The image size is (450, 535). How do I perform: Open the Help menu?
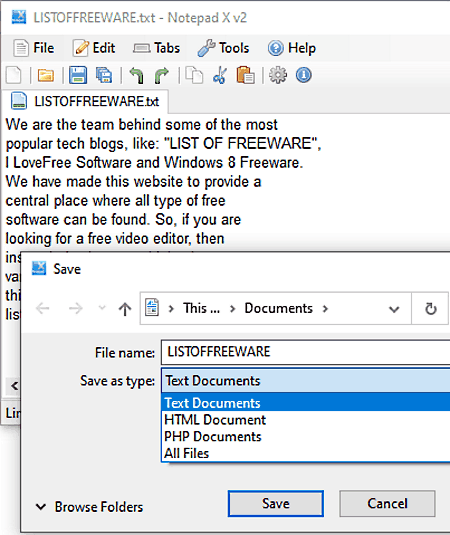pos(292,48)
